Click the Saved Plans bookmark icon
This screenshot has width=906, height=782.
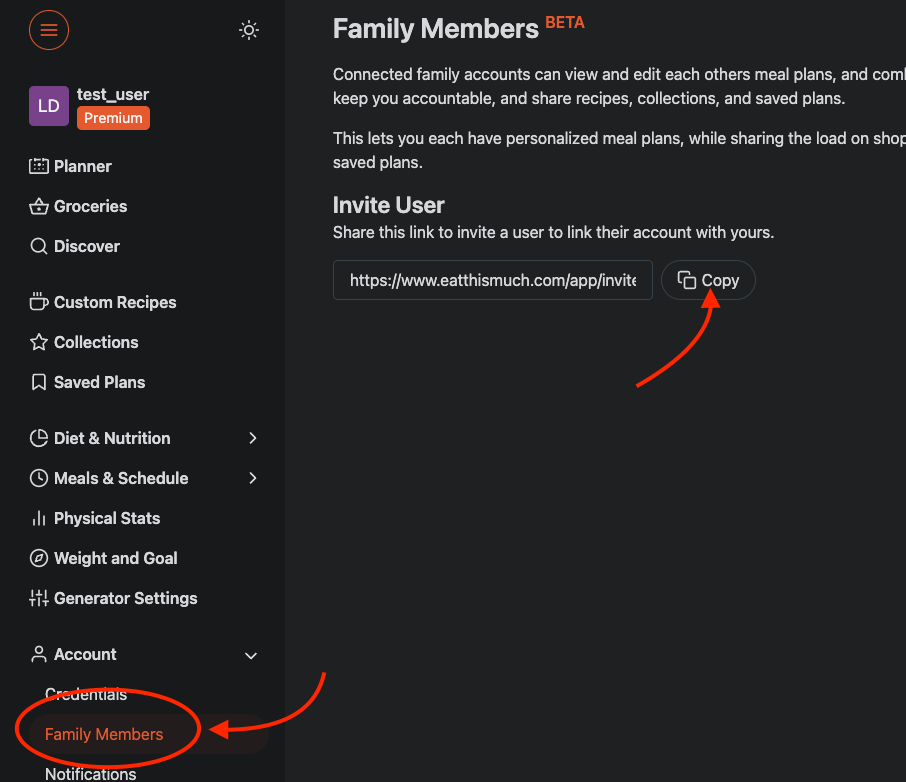point(39,382)
